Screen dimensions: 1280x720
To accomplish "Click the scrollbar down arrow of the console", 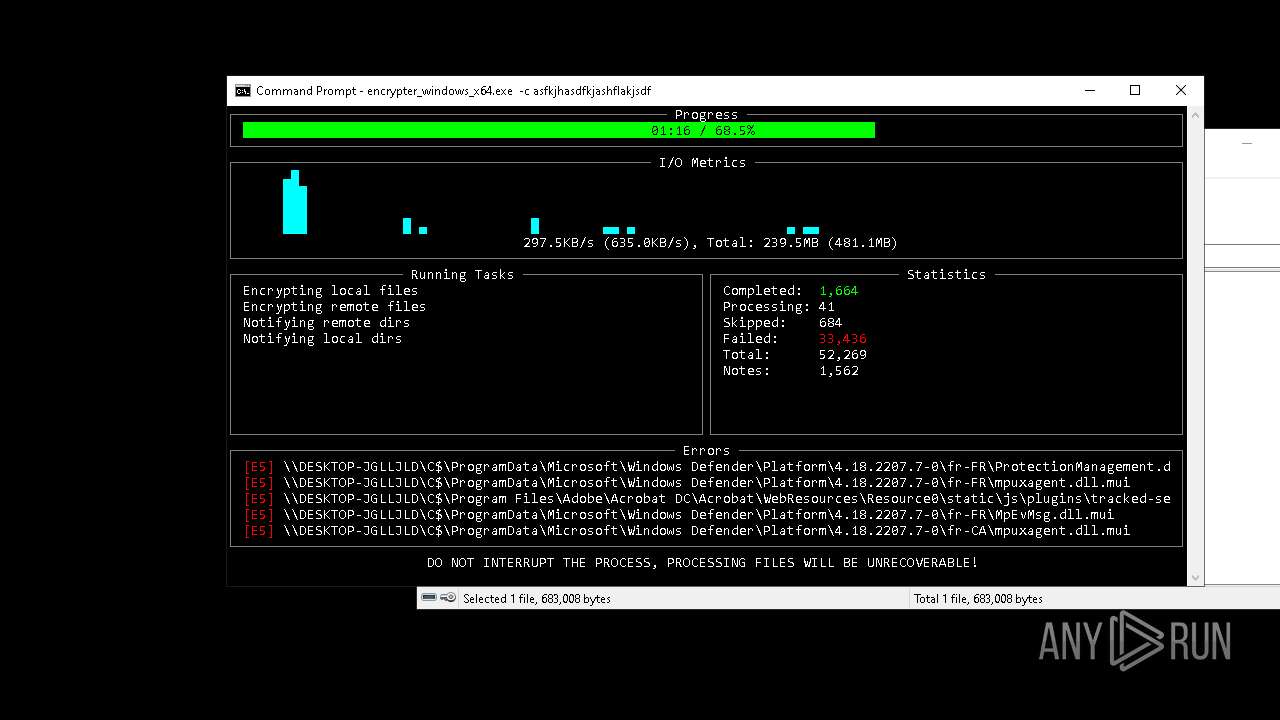I will pyautogui.click(x=1195, y=578).
